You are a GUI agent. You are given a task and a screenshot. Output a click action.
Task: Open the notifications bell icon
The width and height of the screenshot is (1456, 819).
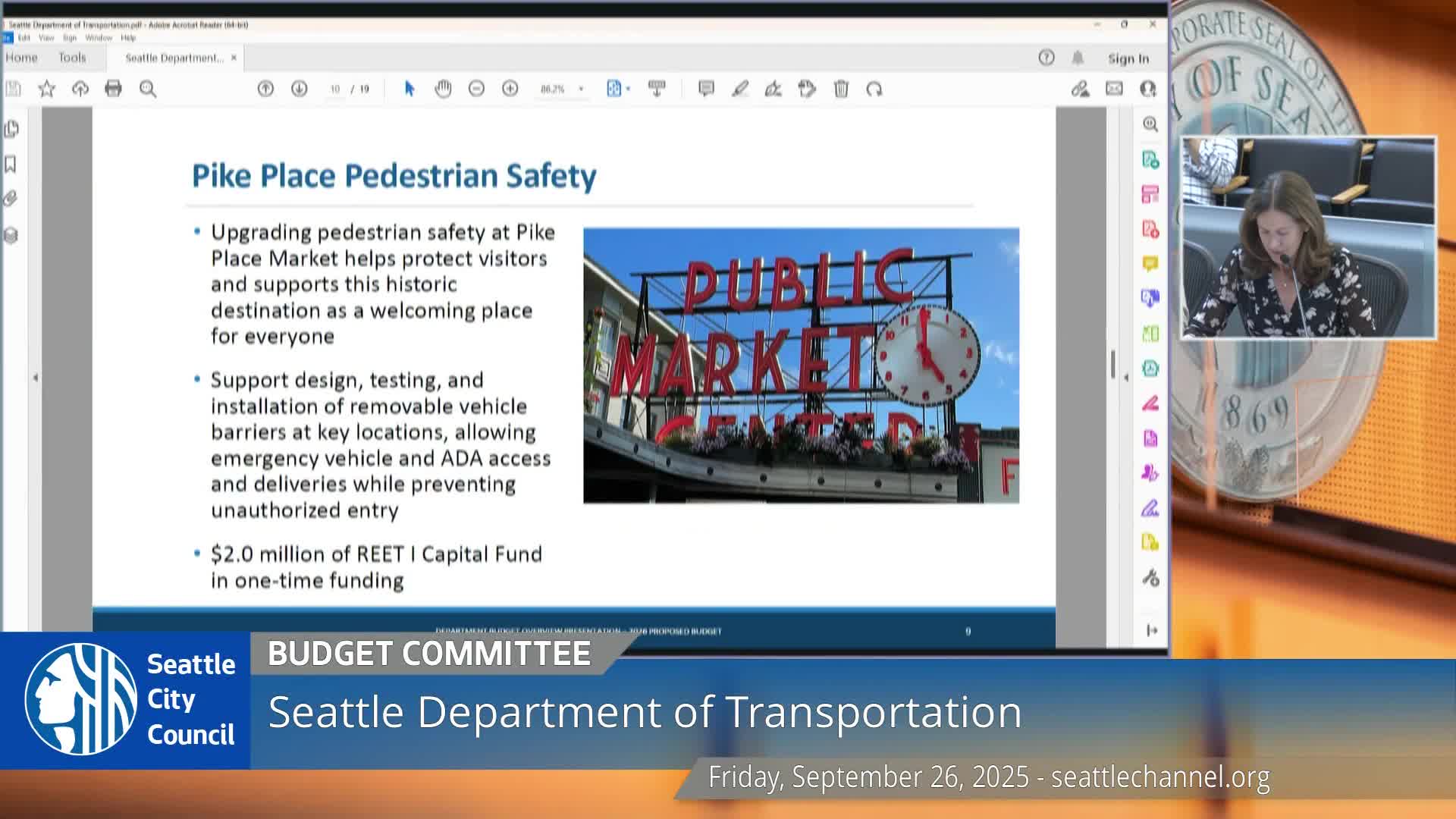pyautogui.click(x=1076, y=58)
